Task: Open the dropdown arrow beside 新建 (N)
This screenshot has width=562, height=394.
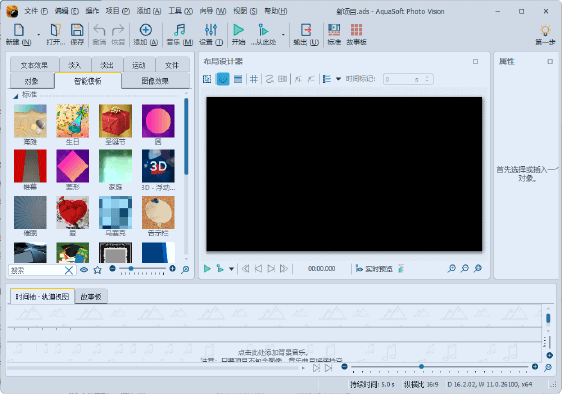Action: (x=38, y=35)
